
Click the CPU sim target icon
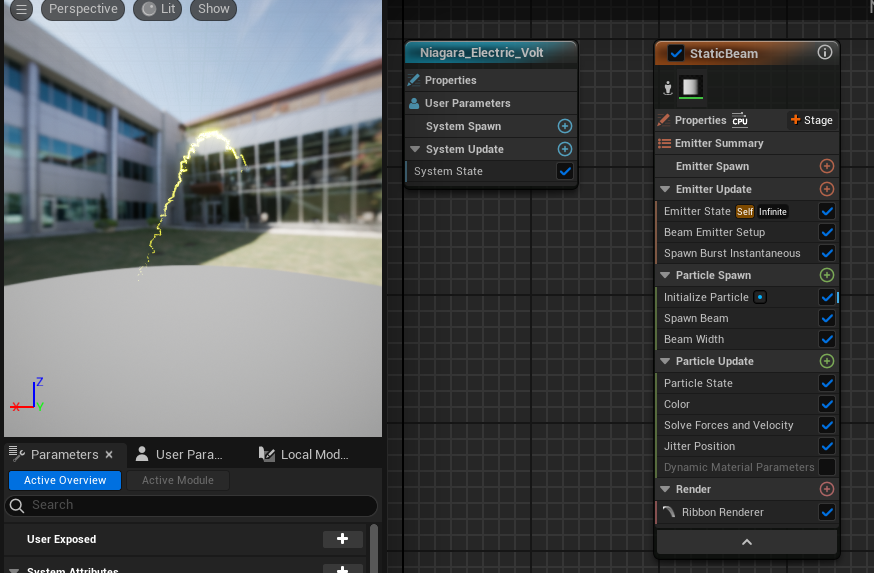tap(740, 120)
